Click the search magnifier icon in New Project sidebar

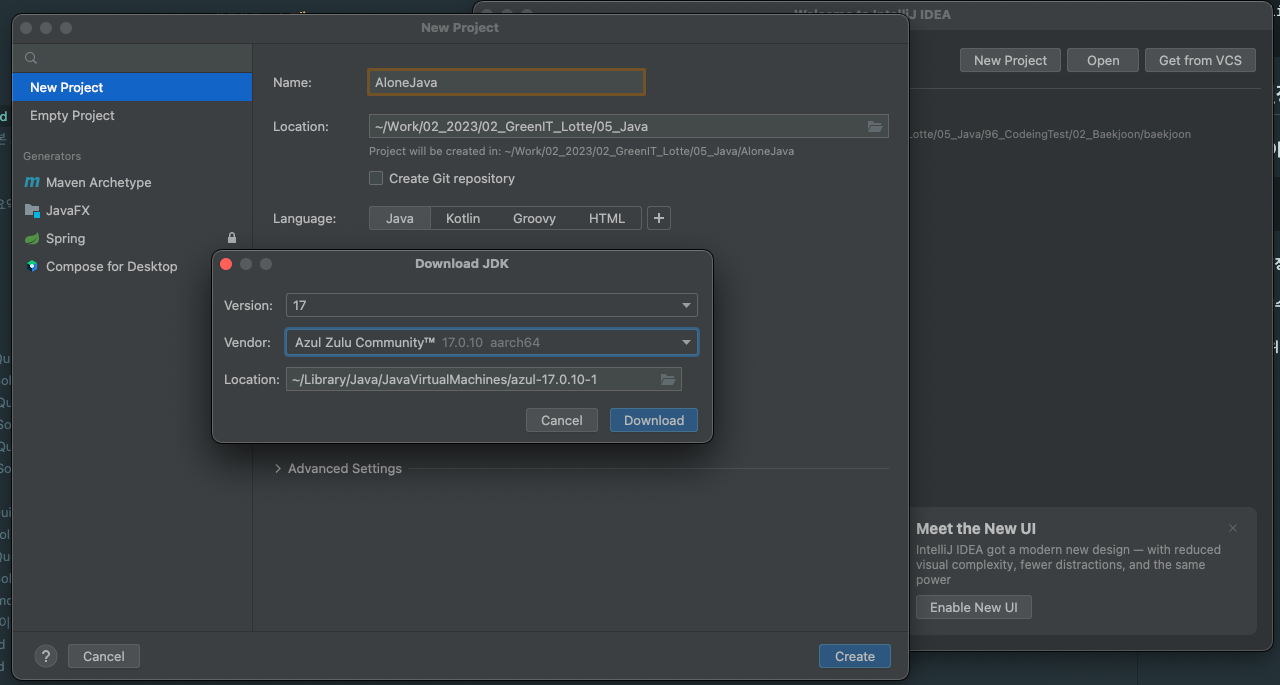click(x=31, y=59)
